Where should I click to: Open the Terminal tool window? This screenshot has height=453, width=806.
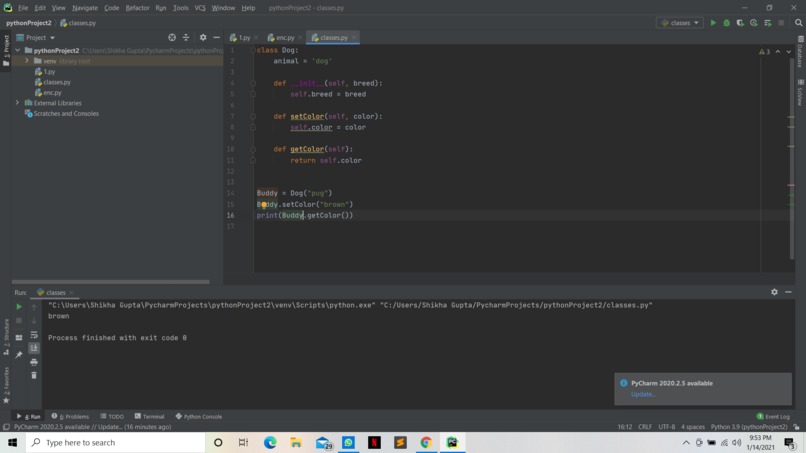[150, 416]
